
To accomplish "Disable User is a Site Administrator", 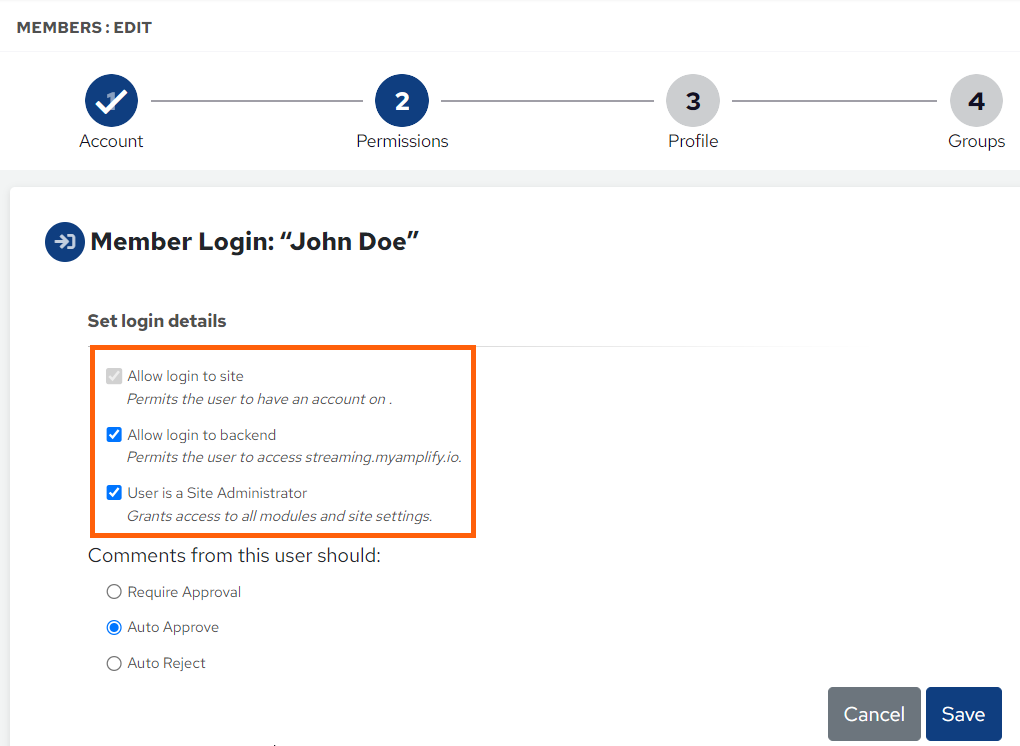I will pyautogui.click(x=114, y=493).
